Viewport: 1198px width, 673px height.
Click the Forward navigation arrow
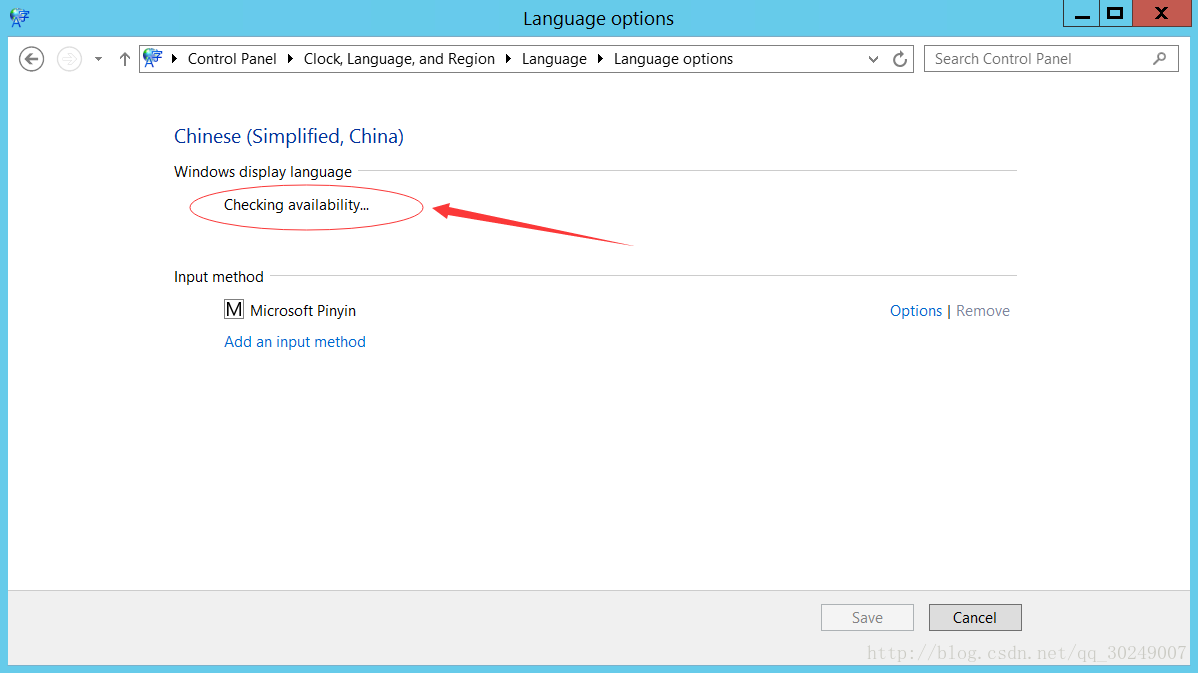(x=69, y=59)
